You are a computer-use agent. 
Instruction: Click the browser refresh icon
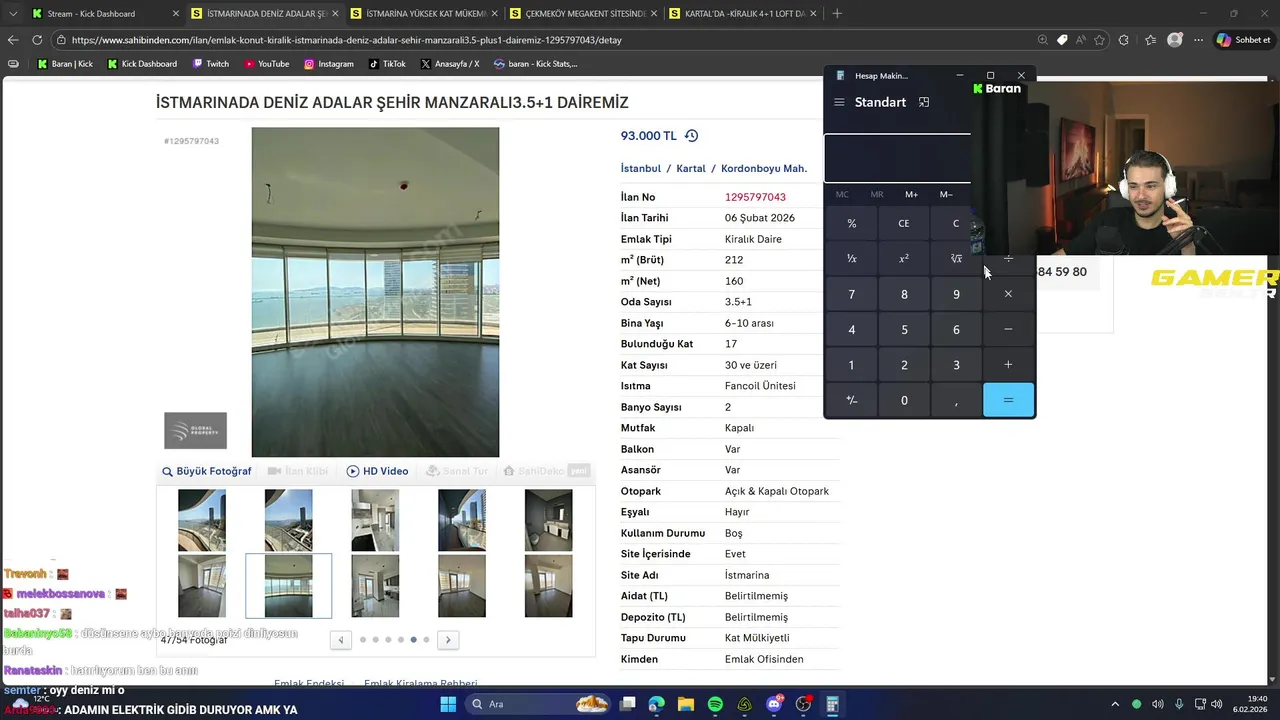click(x=37, y=40)
